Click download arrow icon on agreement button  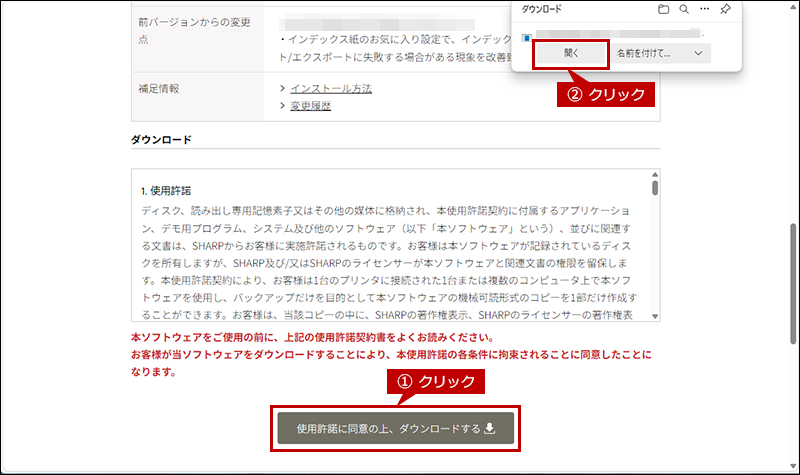[x=490, y=428]
